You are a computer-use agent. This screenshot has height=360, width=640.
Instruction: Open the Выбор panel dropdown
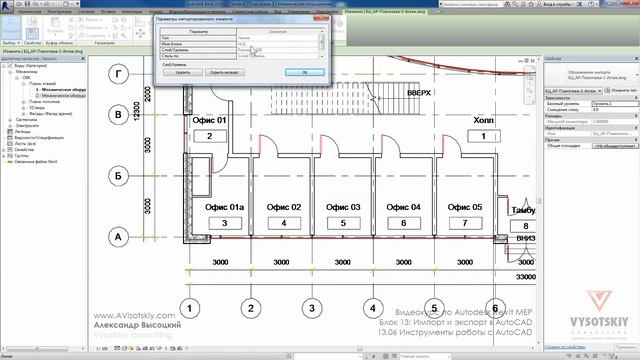[11, 42]
